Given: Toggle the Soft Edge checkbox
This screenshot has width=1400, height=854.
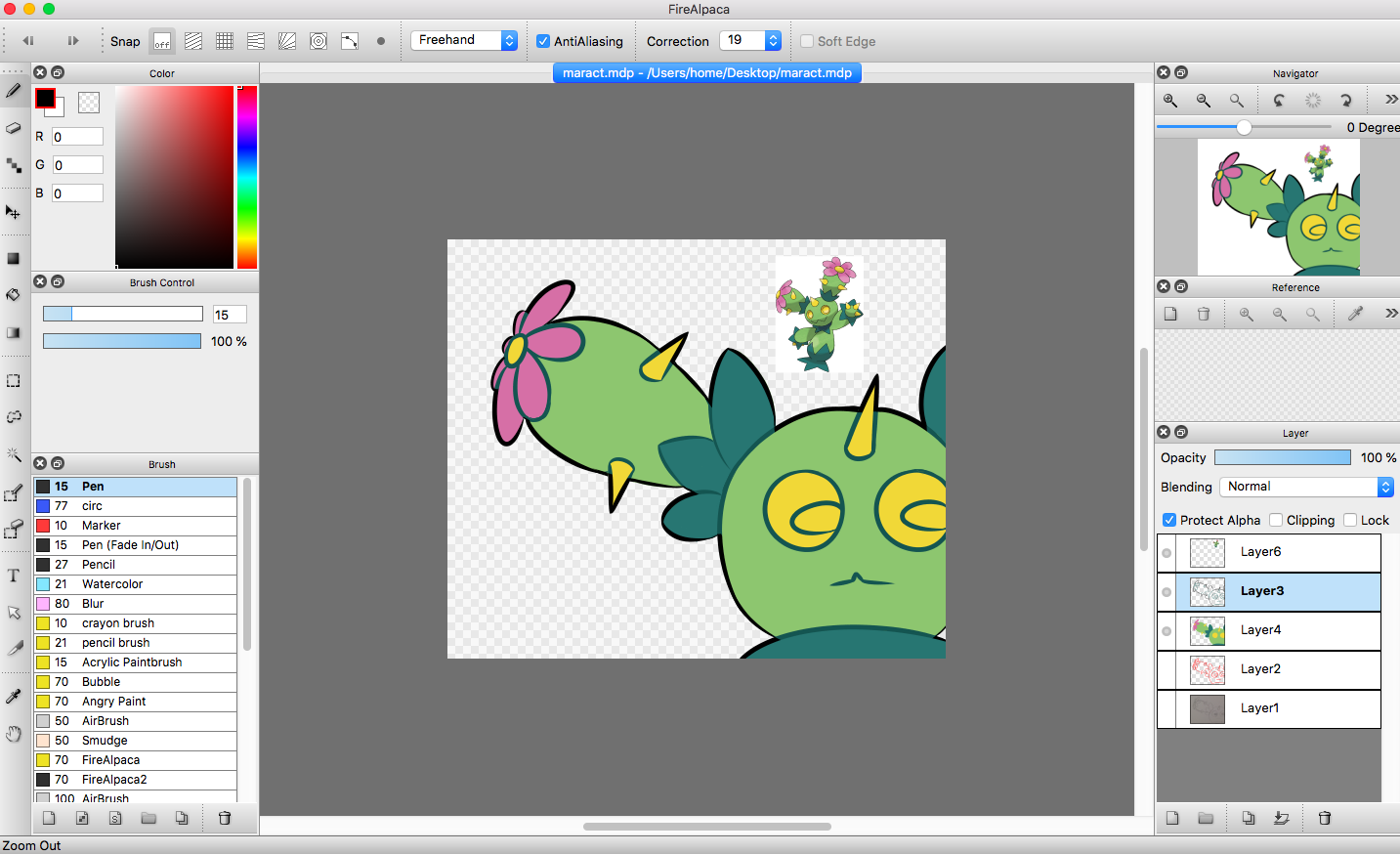Looking at the screenshot, I should [807, 41].
